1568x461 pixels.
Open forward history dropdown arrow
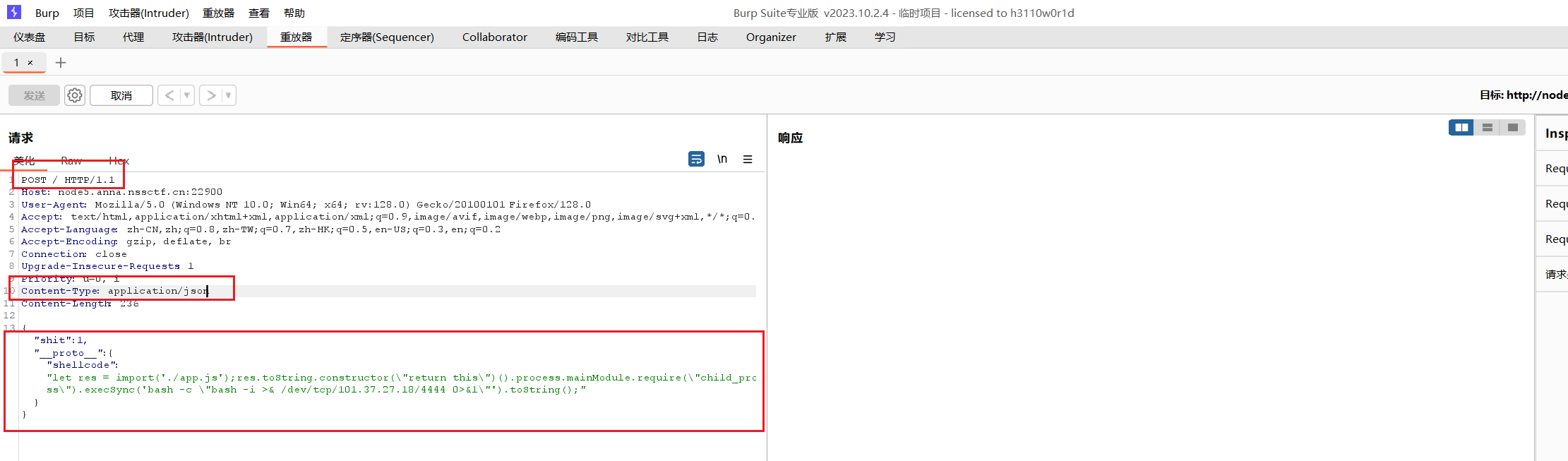point(228,95)
